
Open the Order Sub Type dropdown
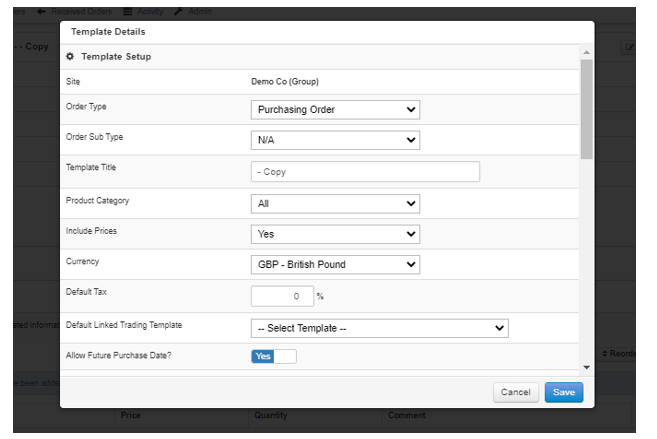click(x=335, y=140)
